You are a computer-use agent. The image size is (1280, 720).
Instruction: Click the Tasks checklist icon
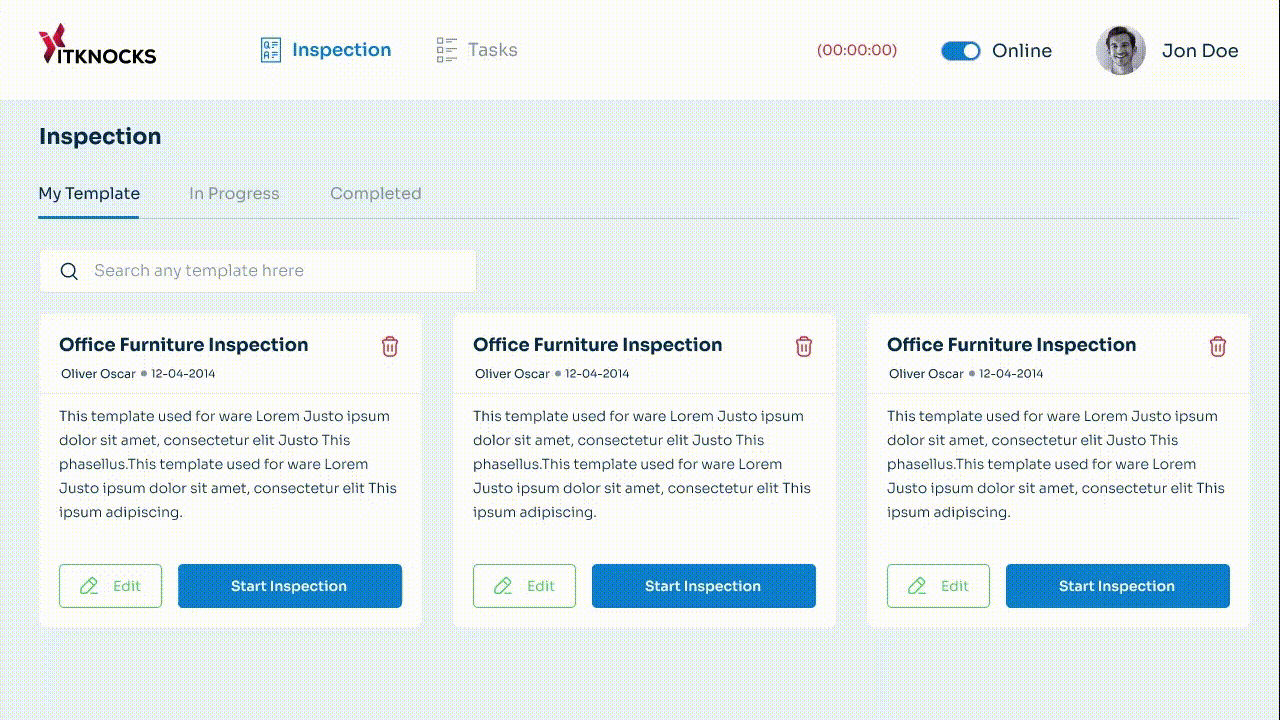(446, 50)
